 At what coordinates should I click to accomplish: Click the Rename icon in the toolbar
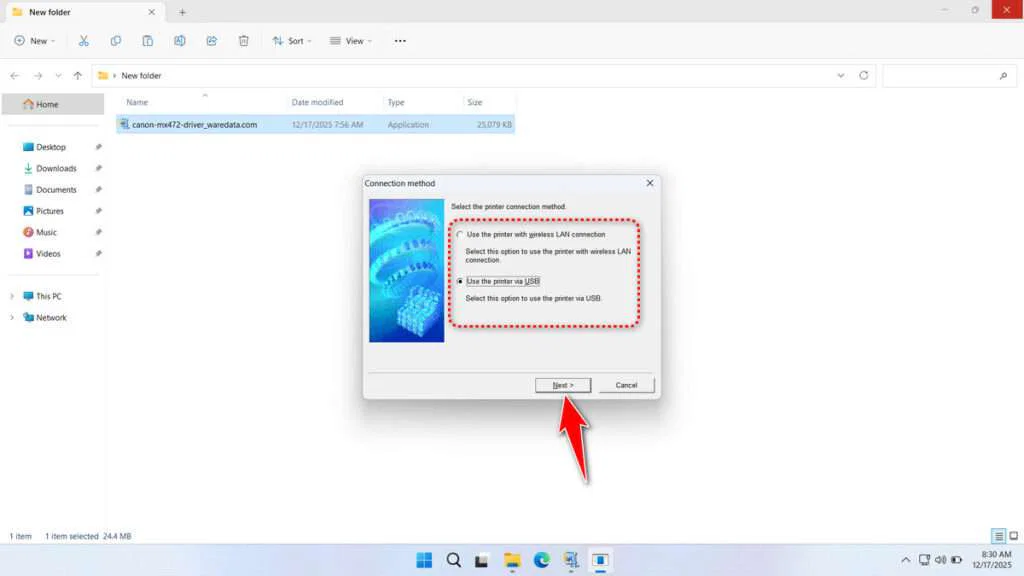(x=179, y=40)
